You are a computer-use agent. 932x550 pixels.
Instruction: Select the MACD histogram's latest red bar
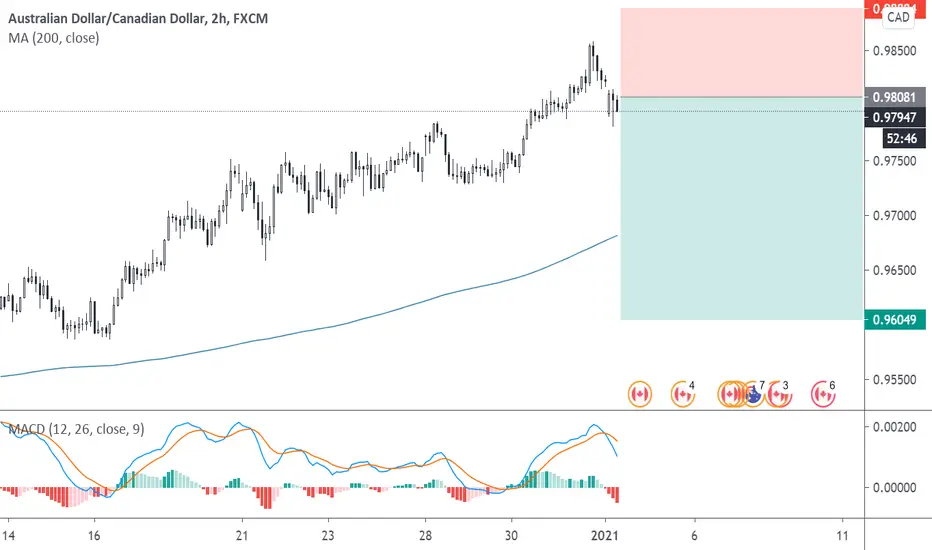[x=617, y=495]
